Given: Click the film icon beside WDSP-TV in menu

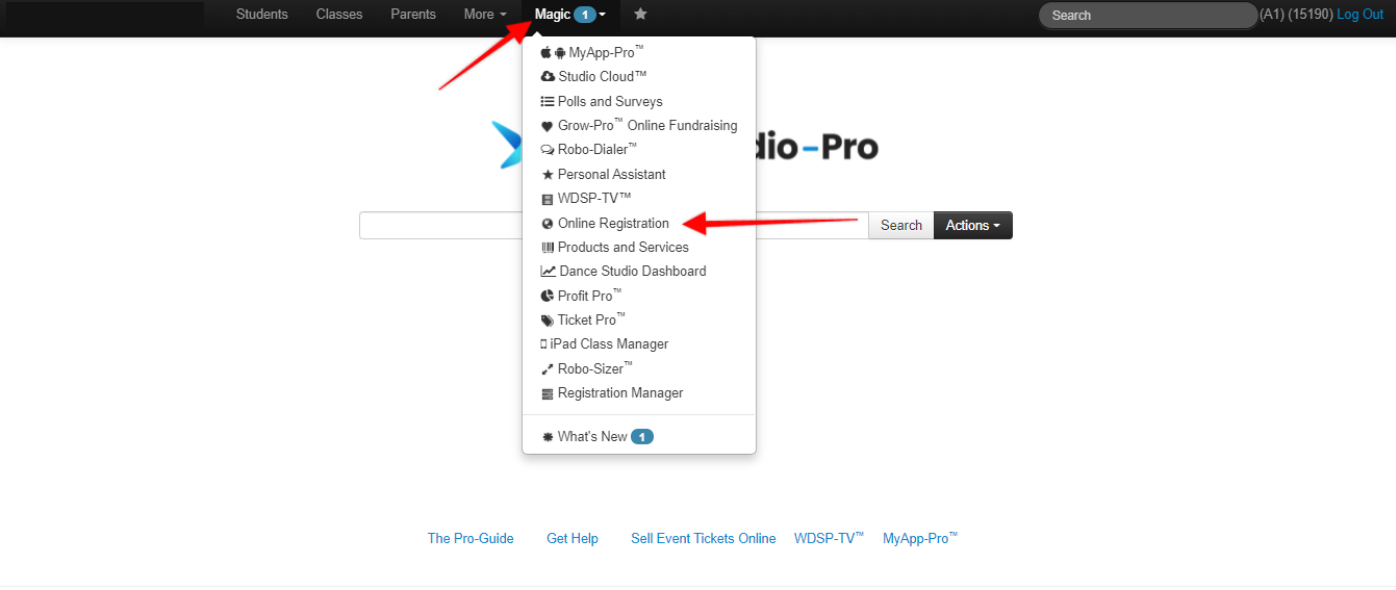Looking at the screenshot, I should [x=547, y=199].
